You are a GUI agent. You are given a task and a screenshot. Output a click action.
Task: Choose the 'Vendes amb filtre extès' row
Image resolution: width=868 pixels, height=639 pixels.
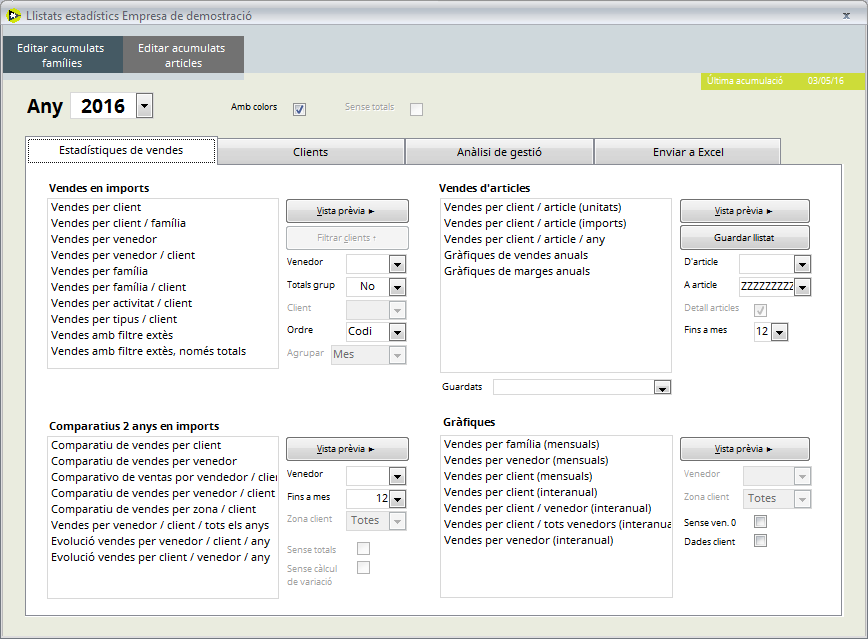tap(163, 336)
